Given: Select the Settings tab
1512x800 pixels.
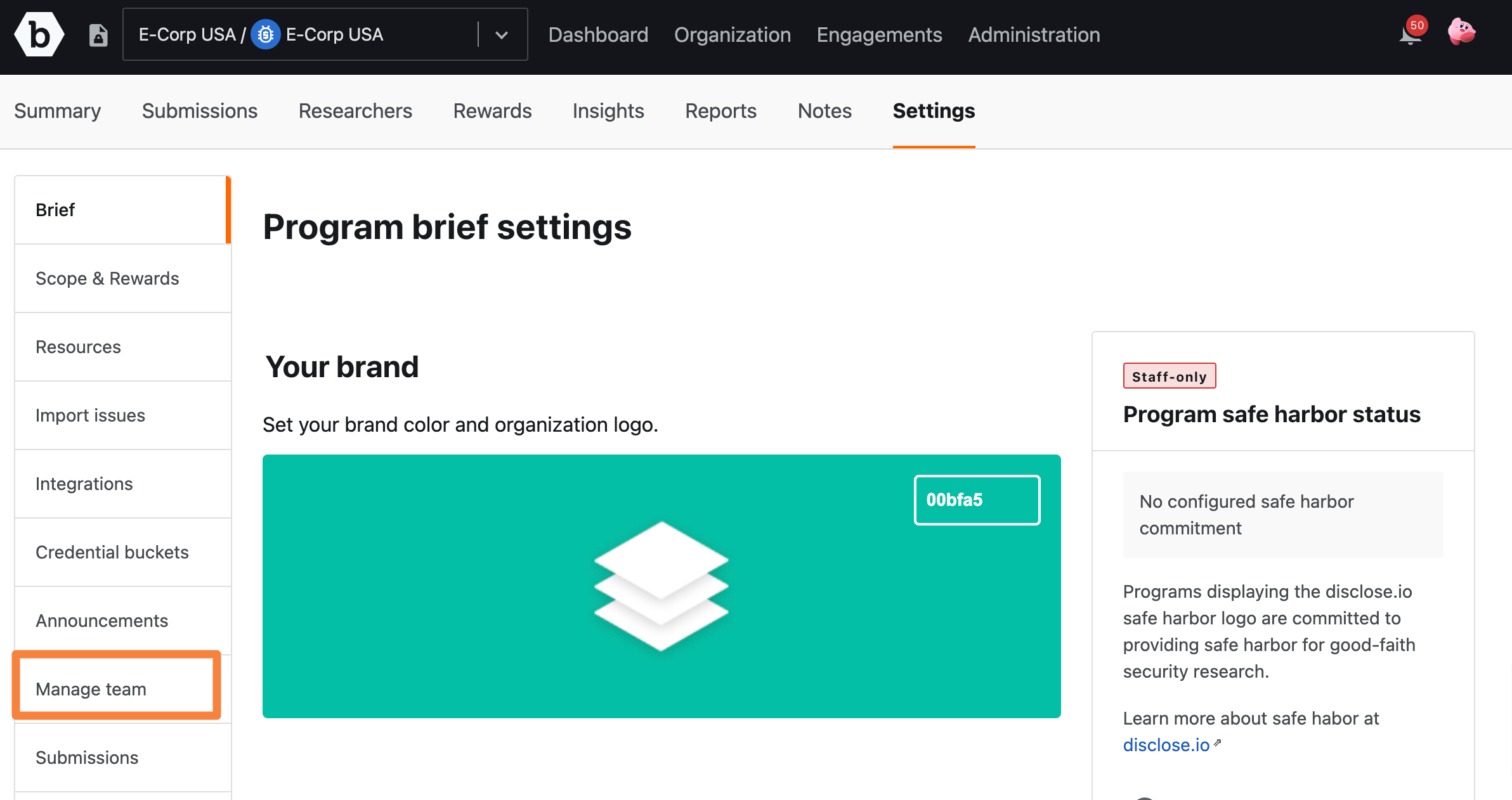Looking at the screenshot, I should click(934, 111).
